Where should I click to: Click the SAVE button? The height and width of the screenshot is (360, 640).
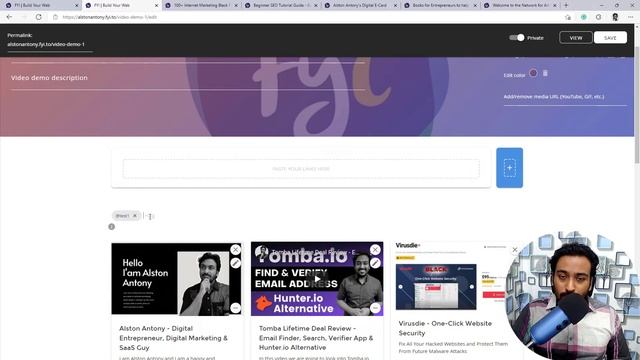pos(610,38)
